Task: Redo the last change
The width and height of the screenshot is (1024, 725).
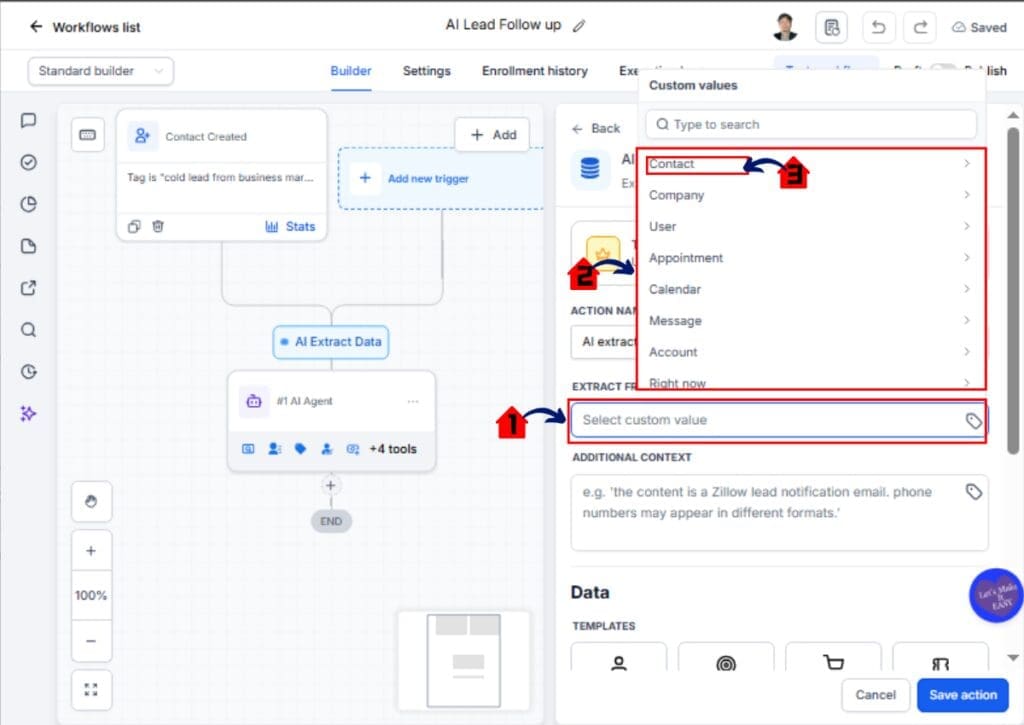Action: click(x=920, y=27)
